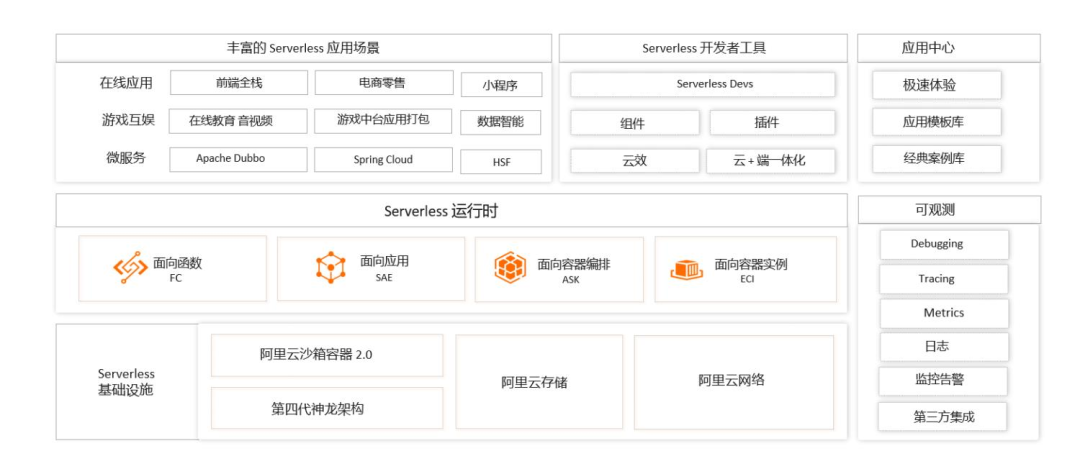Select the 插件 box
The width and height of the screenshot is (1080, 451).
(772, 123)
